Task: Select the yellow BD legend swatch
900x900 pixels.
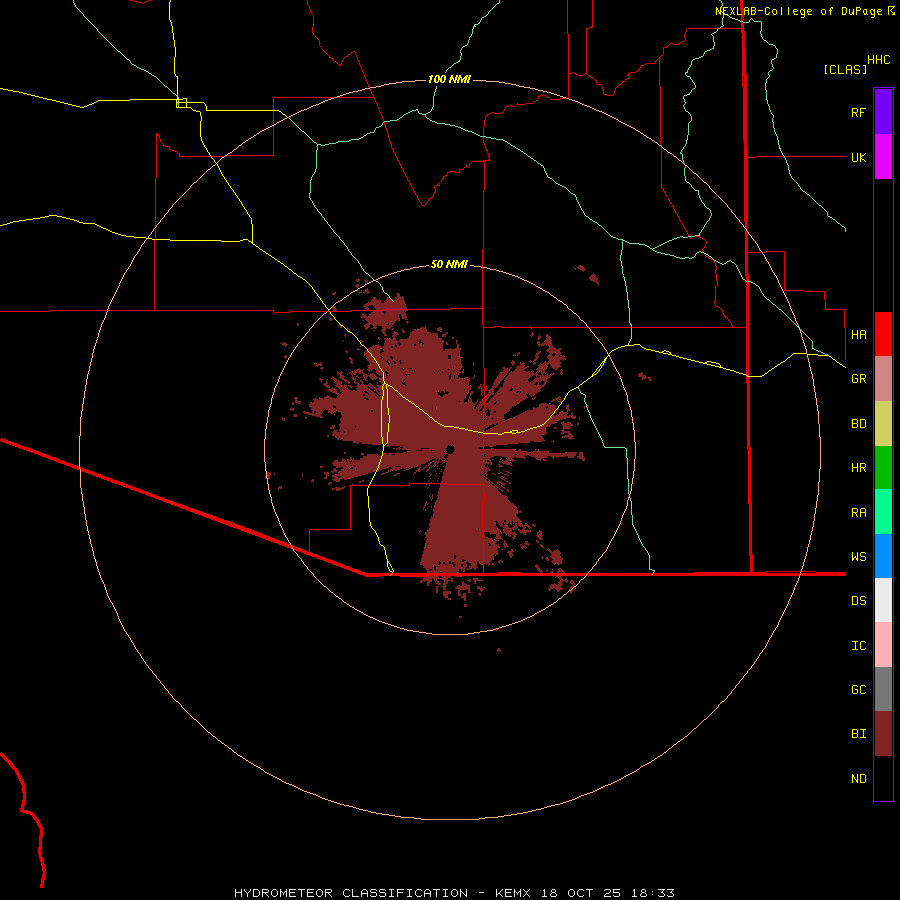Action: point(883,423)
